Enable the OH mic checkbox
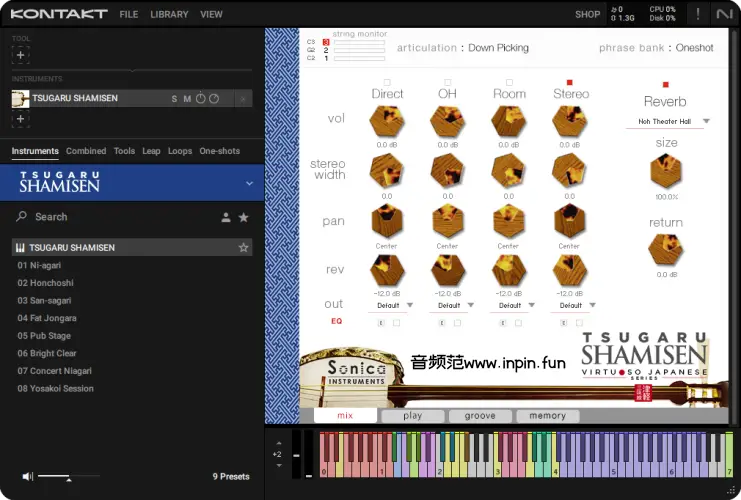 (x=448, y=82)
